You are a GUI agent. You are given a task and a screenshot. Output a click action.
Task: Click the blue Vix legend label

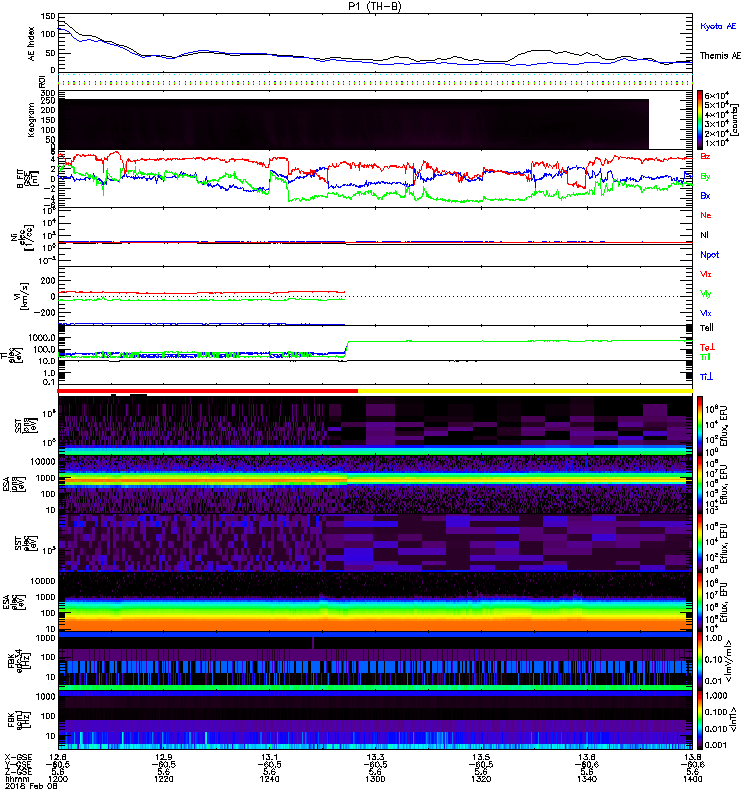[706, 312]
